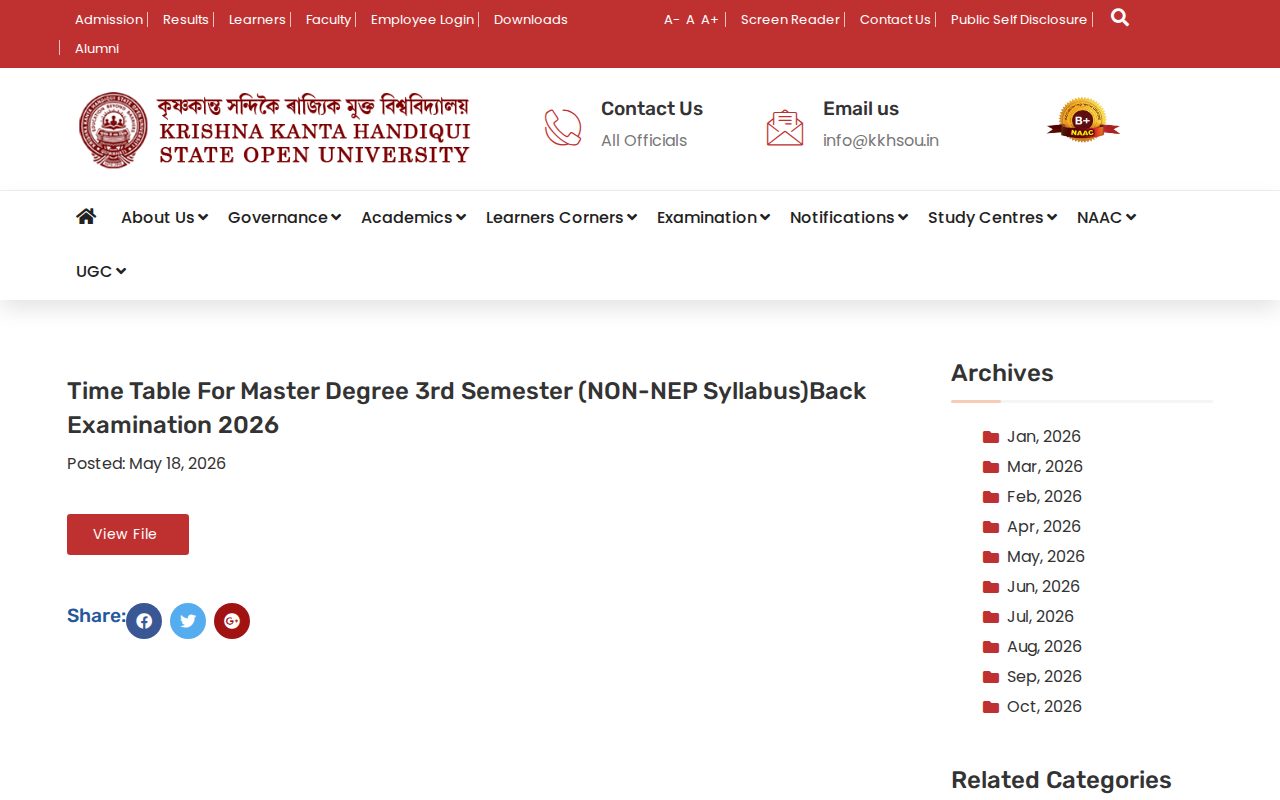Open the Downloads link
1280x800 pixels.
click(x=531, y=19)
